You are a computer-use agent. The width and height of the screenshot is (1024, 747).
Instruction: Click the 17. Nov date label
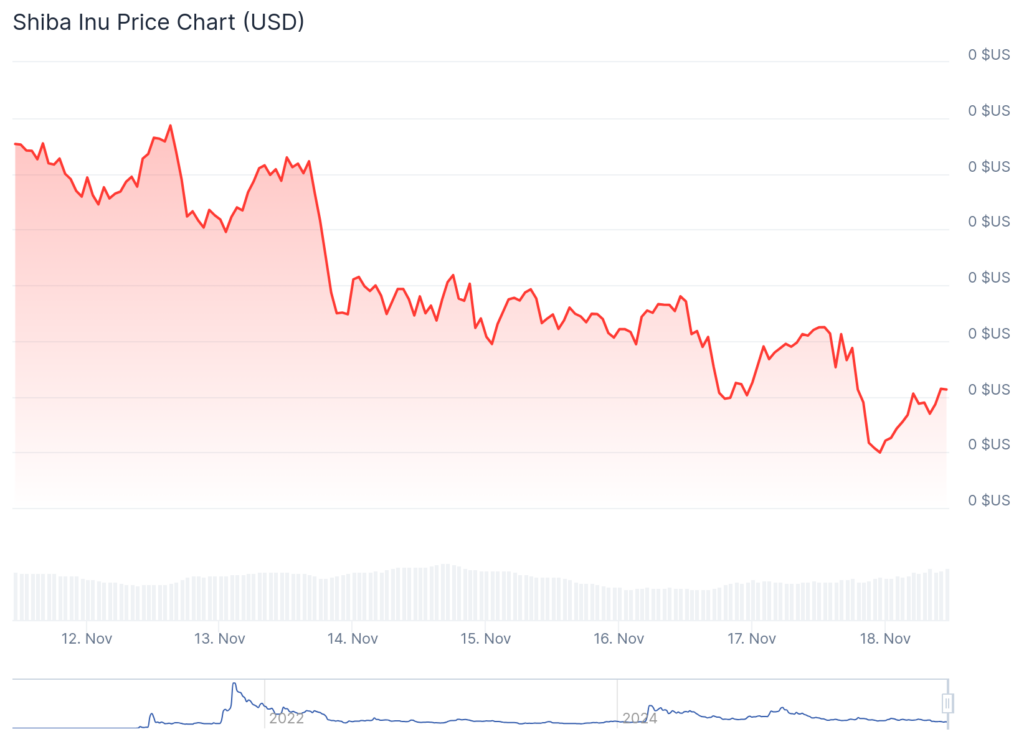[751, 638]
